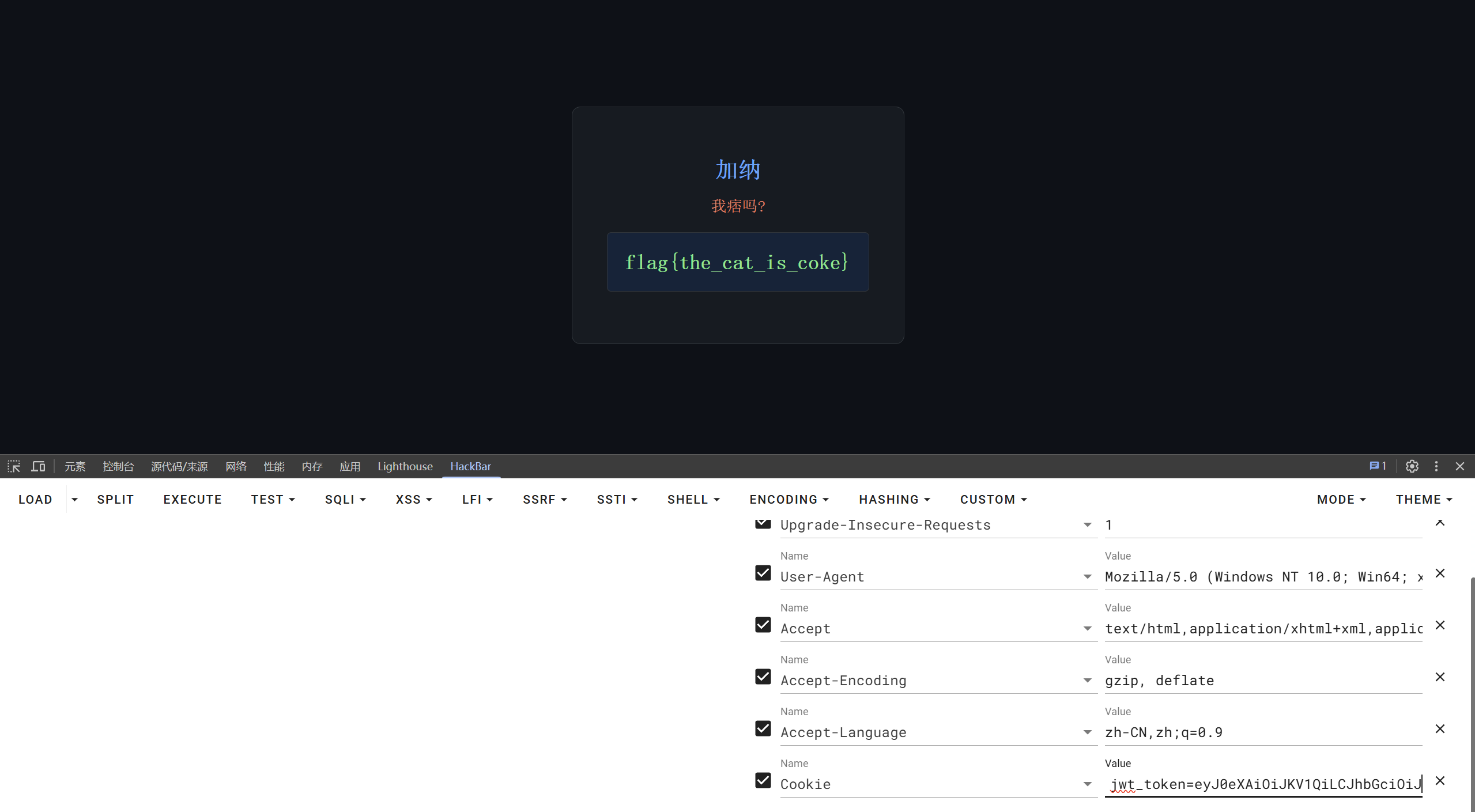Remove the Accept-Encoding header with X

tap(1440, 677)
